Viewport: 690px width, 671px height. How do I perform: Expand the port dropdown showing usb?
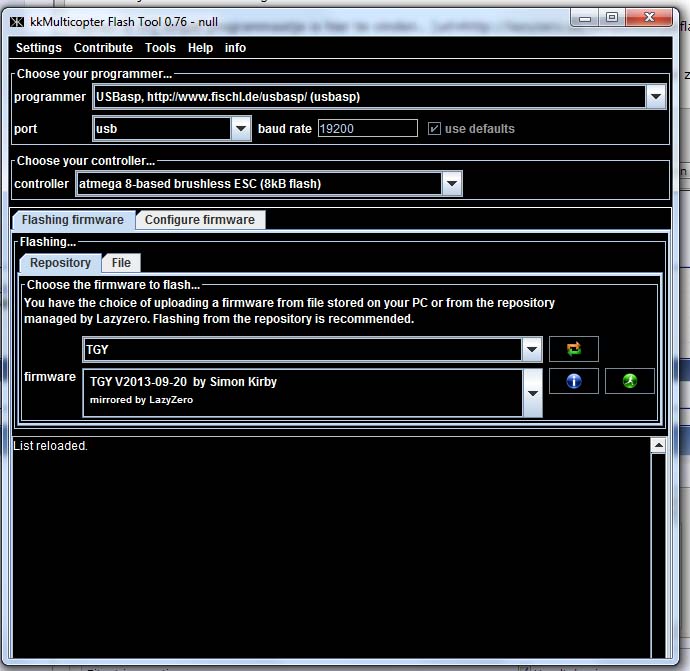[x=240, y=128]
